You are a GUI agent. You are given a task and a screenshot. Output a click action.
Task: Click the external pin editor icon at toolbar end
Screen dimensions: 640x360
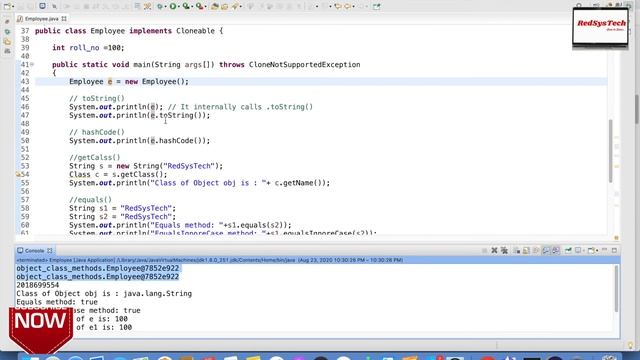click(376, 6)
